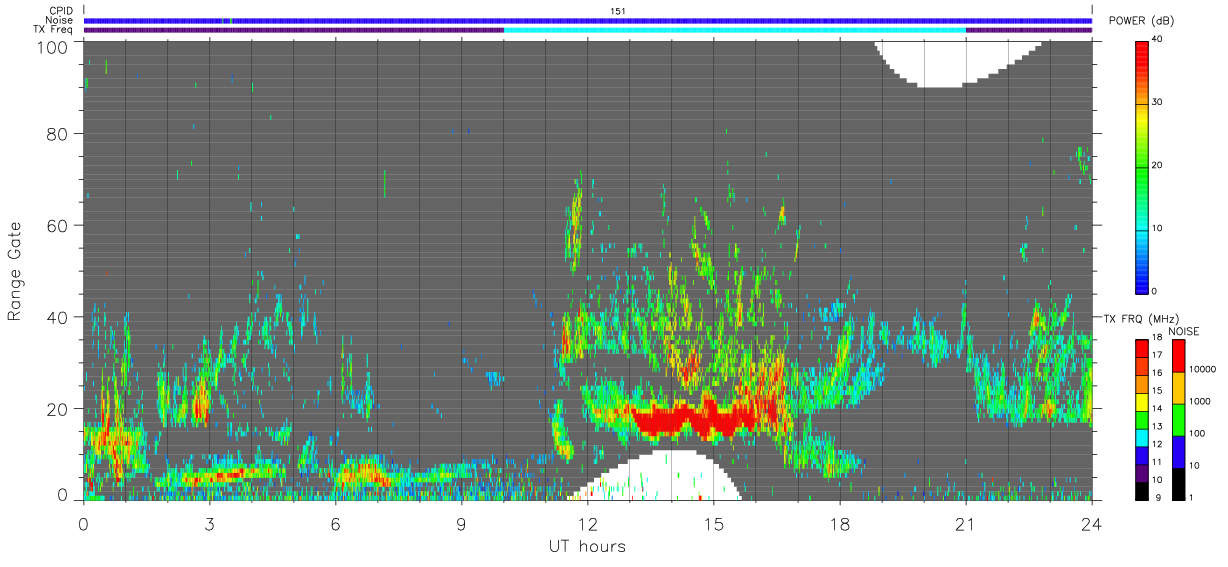Click the black swatch at the NOISE legend bottom
This screenshot has width=1228, height=567.
(x=1178, y=483)
